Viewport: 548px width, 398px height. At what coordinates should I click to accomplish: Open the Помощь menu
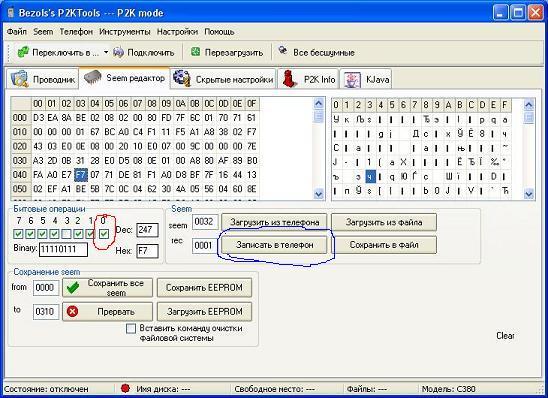[219, 32]
